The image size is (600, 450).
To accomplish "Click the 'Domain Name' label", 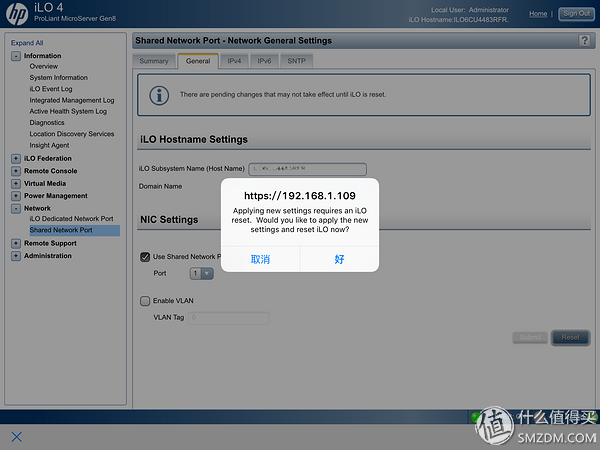I will pos(160,186).
